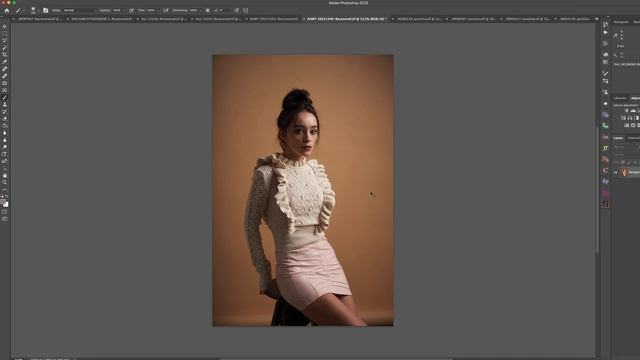The width and height of the screenshot is (640, 360).
Task: Toggle lock transparent pixels in Layers
Action: pos(623,162)
